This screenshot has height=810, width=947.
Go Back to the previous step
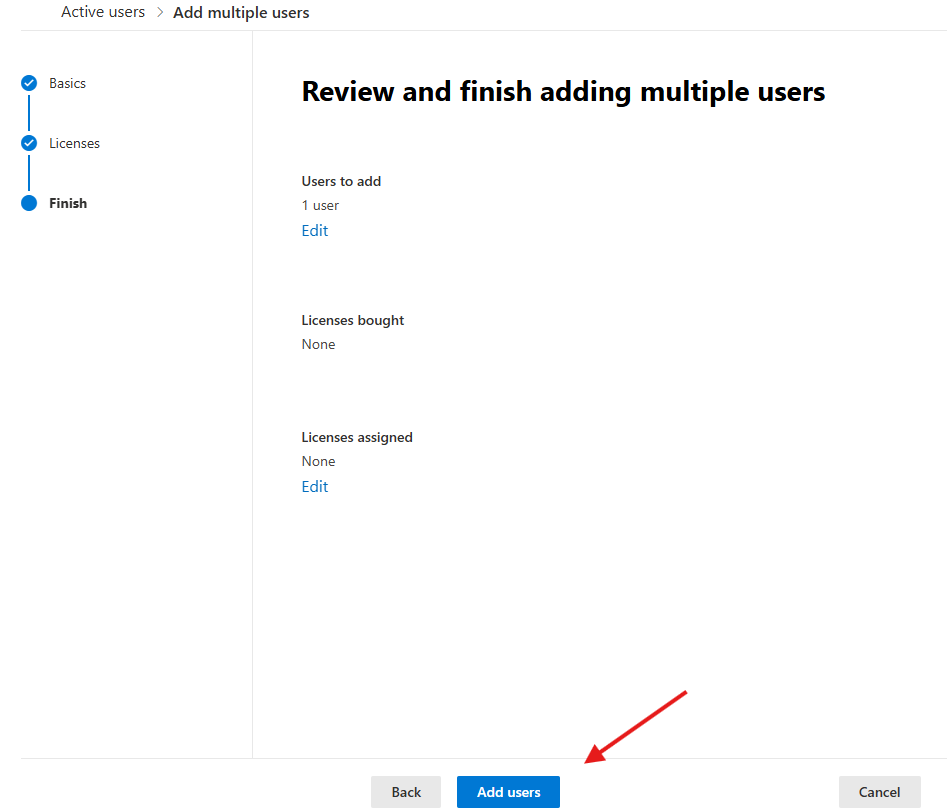click(x=406, y=792)
